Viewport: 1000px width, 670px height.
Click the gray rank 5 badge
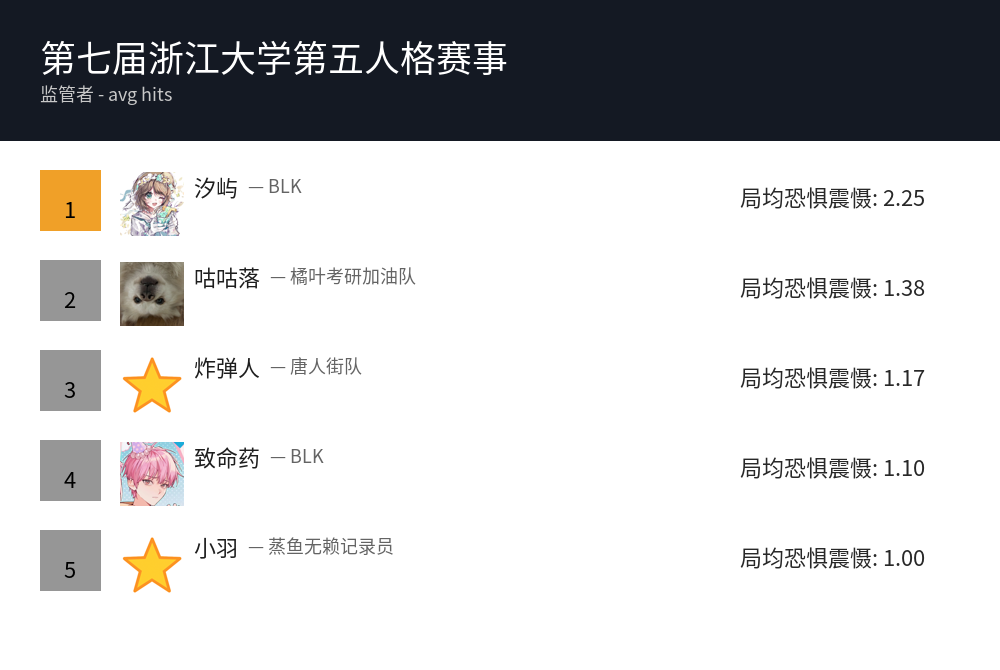[70, 561]
